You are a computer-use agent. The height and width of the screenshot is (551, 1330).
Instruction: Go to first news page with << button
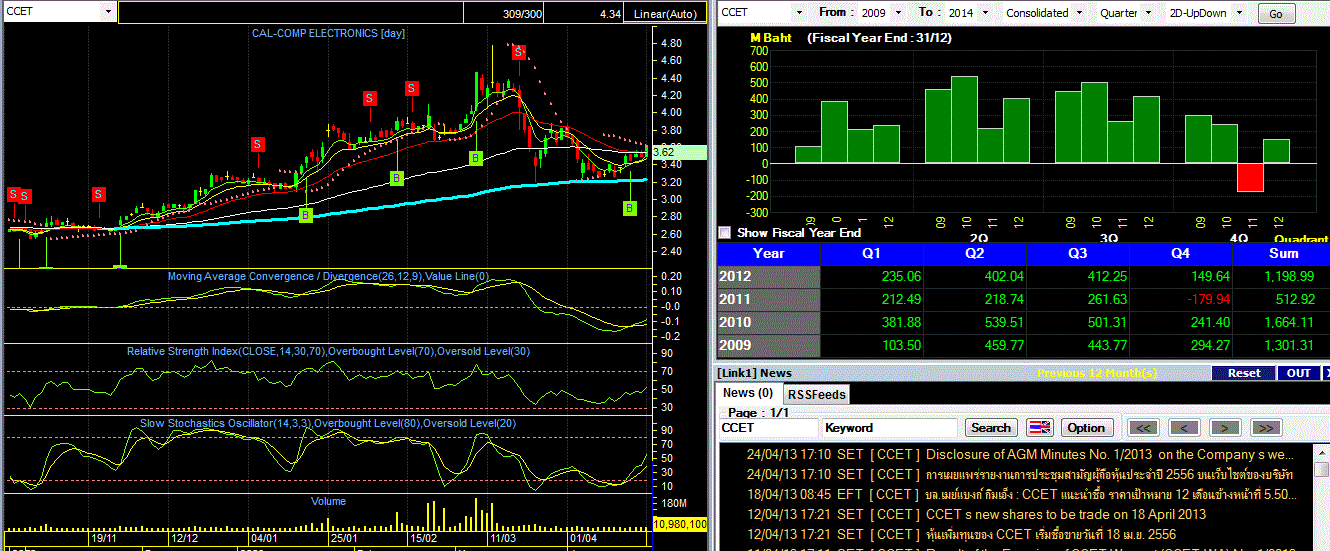(x=1144, y=427)
